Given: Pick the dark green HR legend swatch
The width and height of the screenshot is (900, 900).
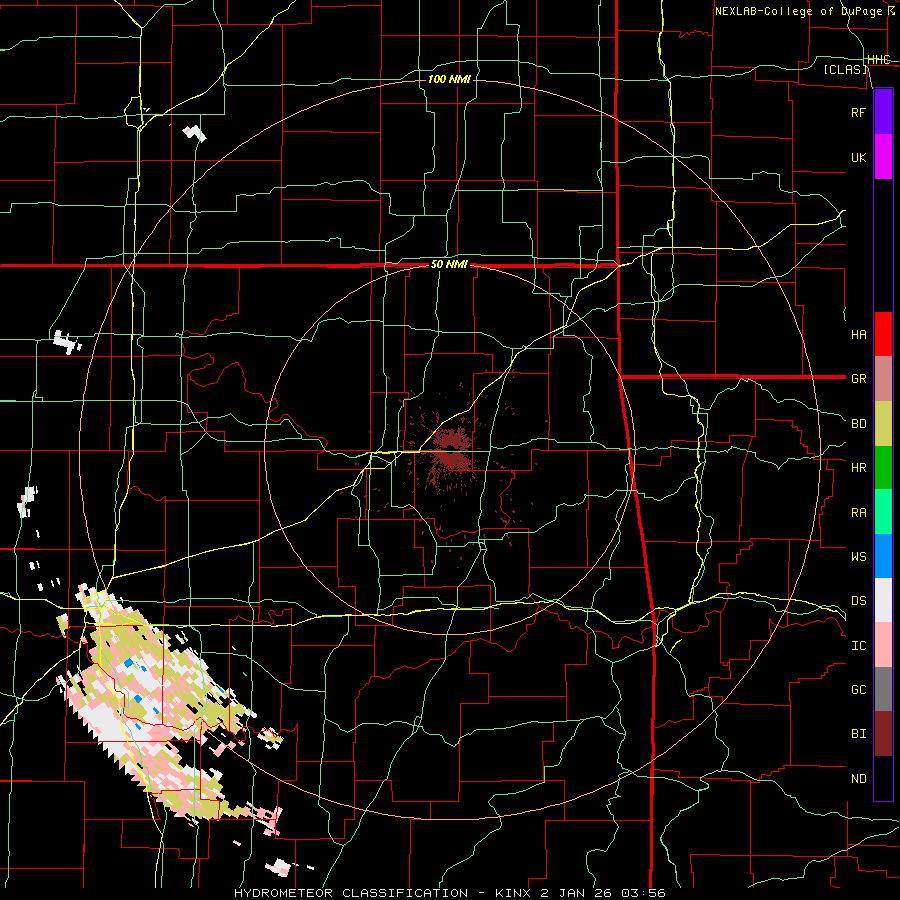Looking at the screenshot, I should pyautogui.click(x=883, y=467).
